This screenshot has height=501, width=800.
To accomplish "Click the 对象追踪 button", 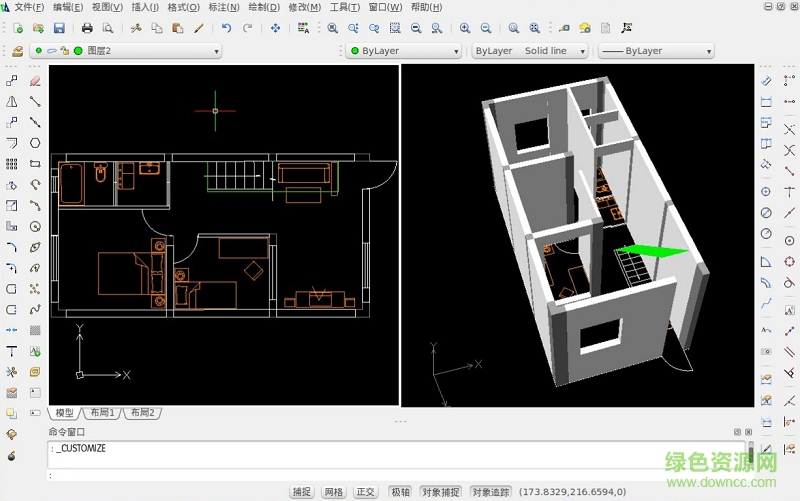I will [x=491, y=492].
